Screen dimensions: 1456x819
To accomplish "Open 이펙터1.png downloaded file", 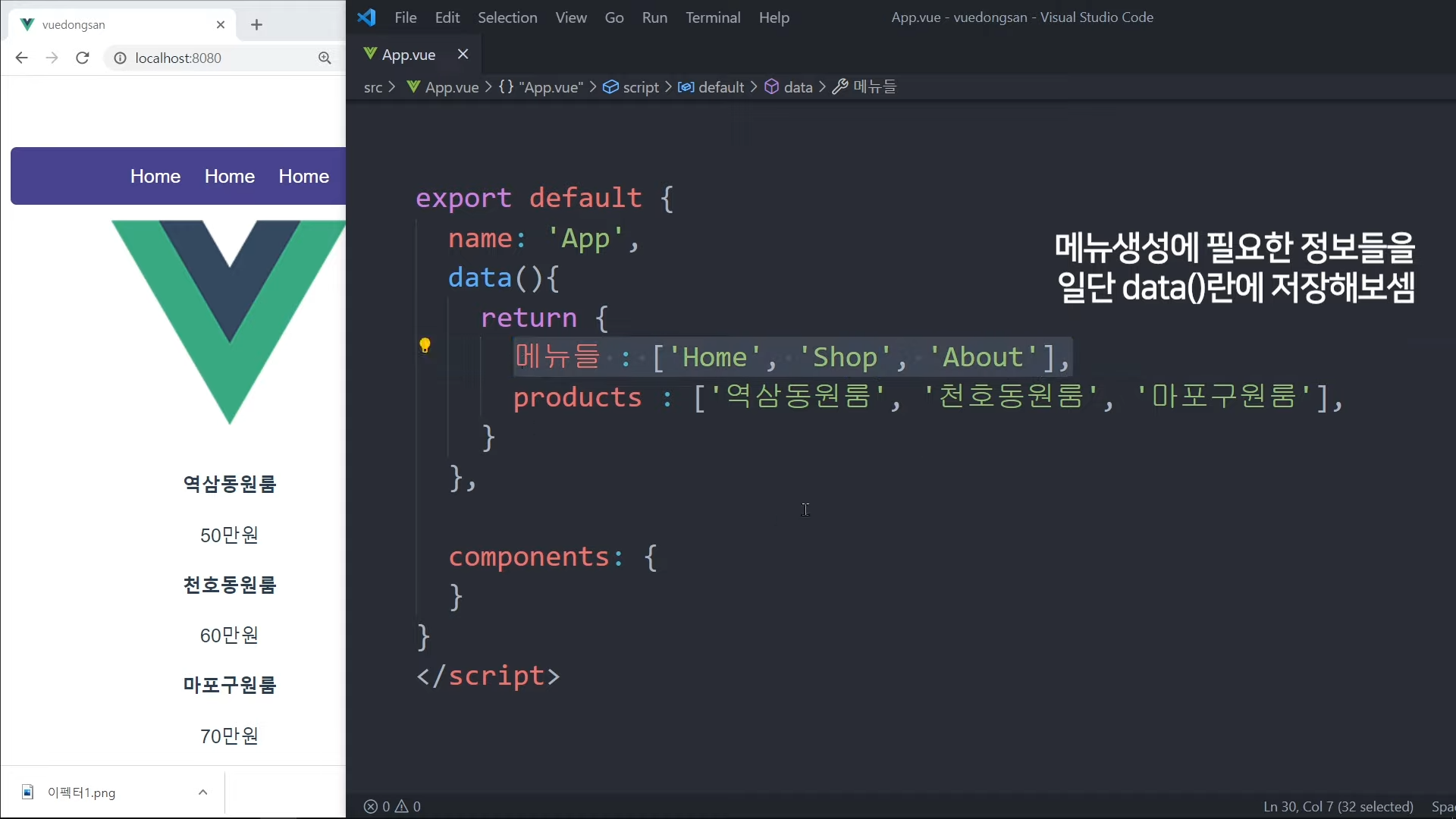I will [81, 792].
